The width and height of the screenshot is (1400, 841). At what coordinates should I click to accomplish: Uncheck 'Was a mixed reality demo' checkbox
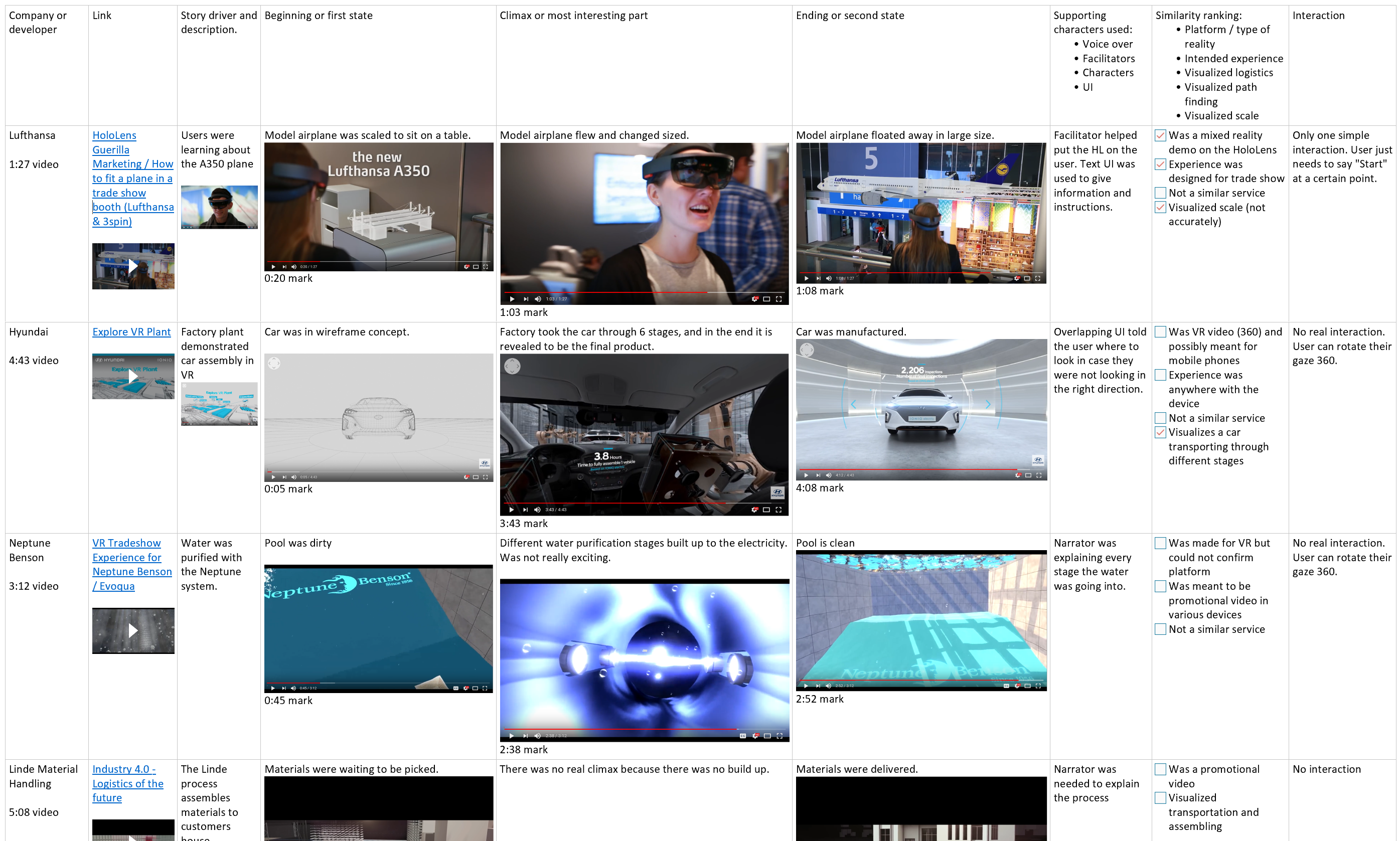tap(1160, 135)
